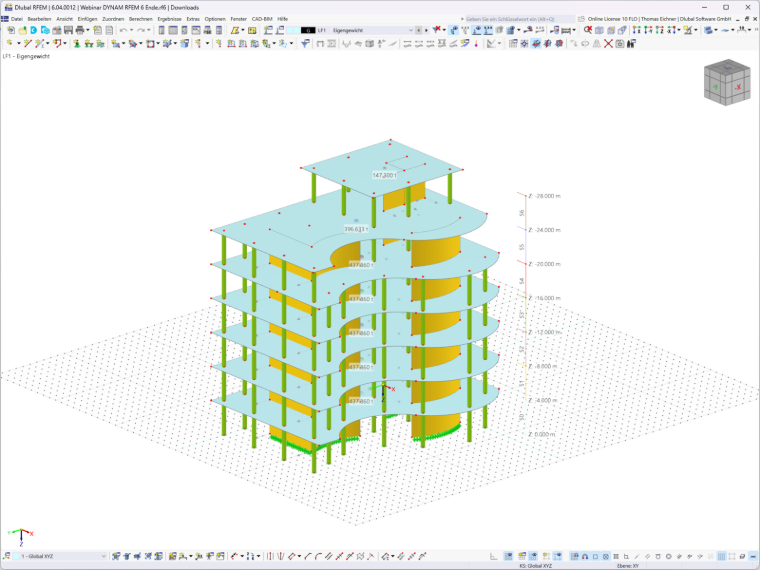
Task: Click the yellow parallelogram surface icon
Action: click(x=235, y=30)
